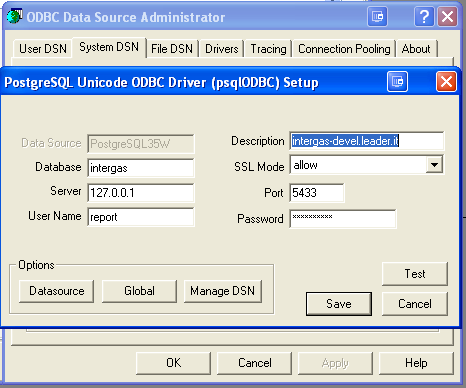Click the Password label
This screenshot has height=388, width=466.
(x=260, y=219)
